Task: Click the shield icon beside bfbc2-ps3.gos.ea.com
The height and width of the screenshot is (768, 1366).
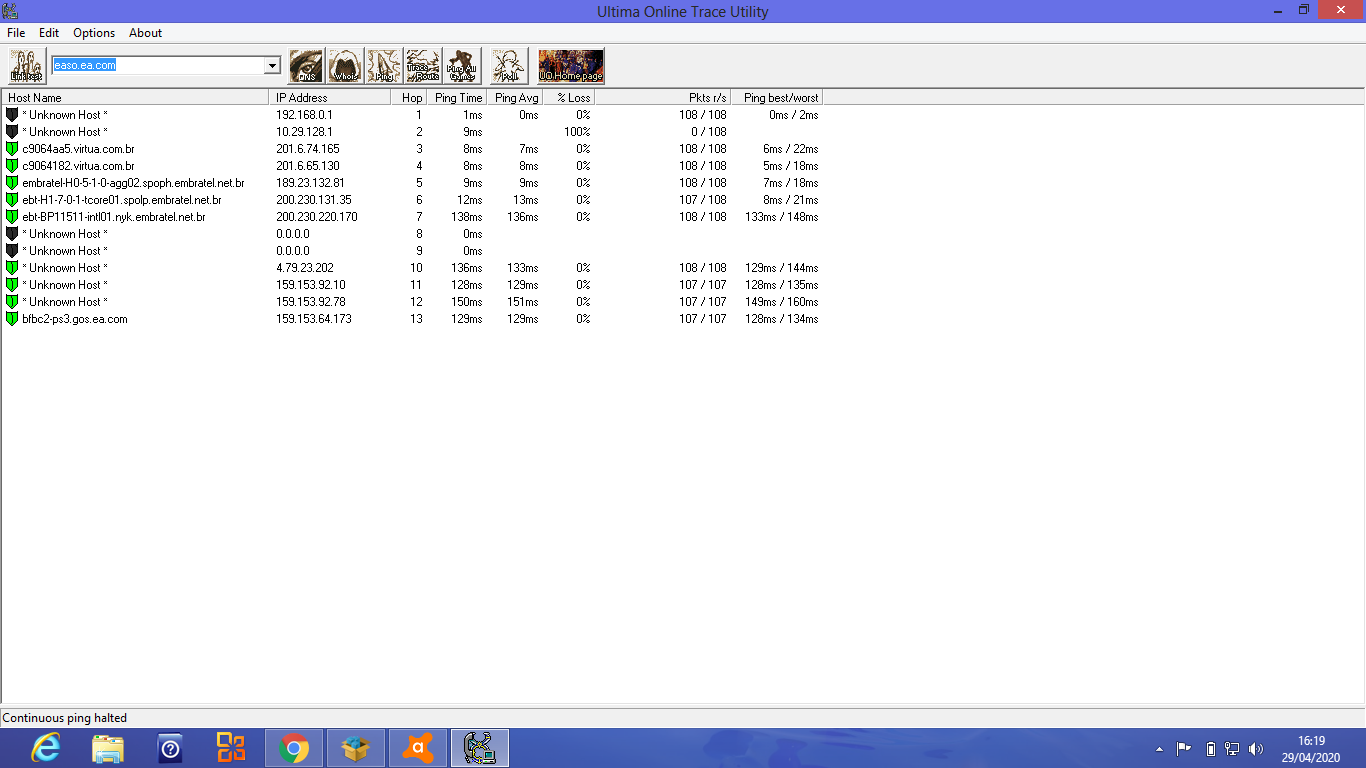Action: [x=12, y=319]
